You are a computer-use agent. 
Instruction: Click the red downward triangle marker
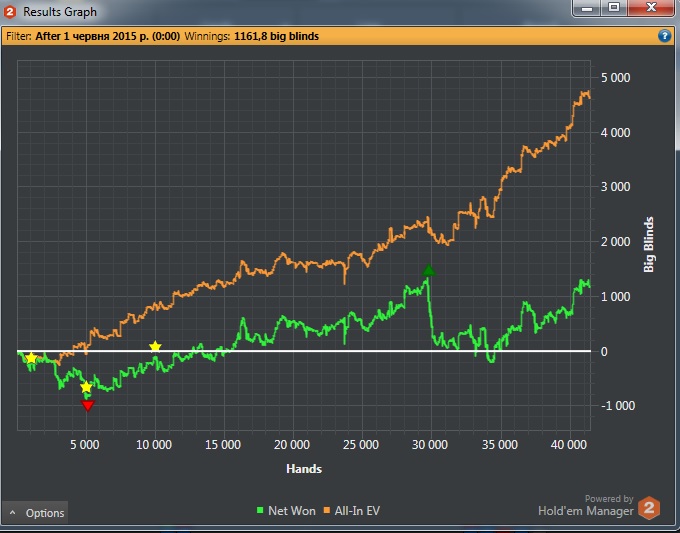click(88, 405)
